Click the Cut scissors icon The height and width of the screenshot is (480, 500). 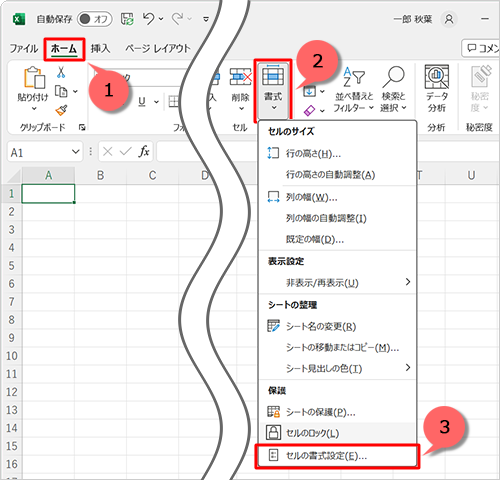pyautogui.click(x=61, y=72)
